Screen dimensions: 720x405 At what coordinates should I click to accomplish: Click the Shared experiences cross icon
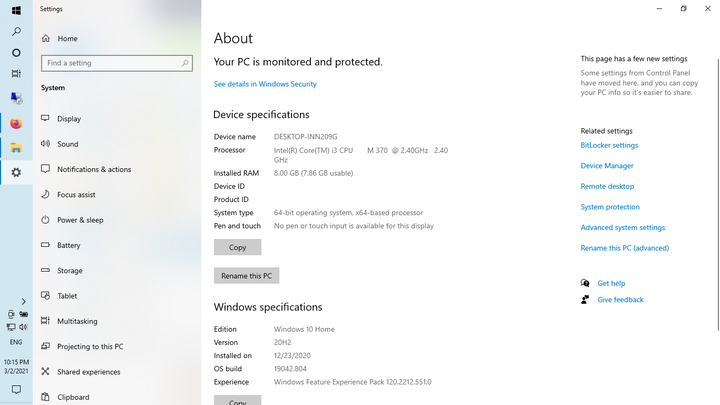point(45,371)
